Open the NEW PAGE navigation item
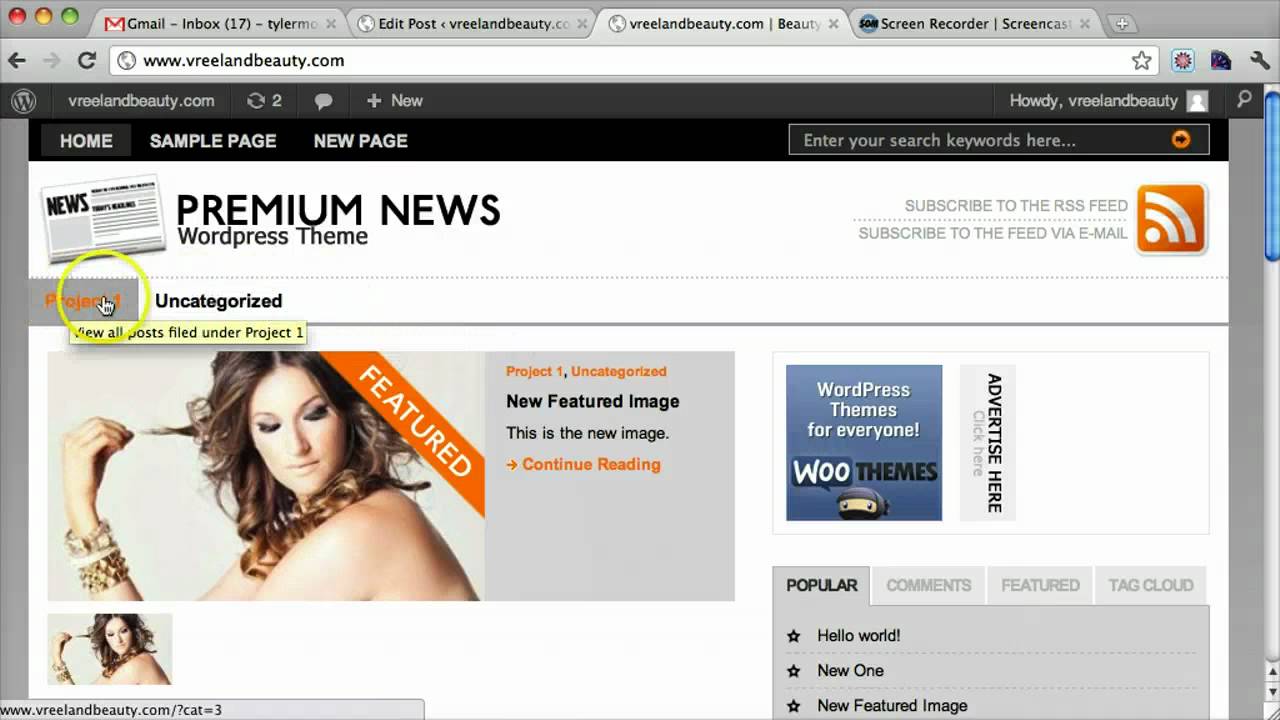1280x720 pixels. click(361, 141)
